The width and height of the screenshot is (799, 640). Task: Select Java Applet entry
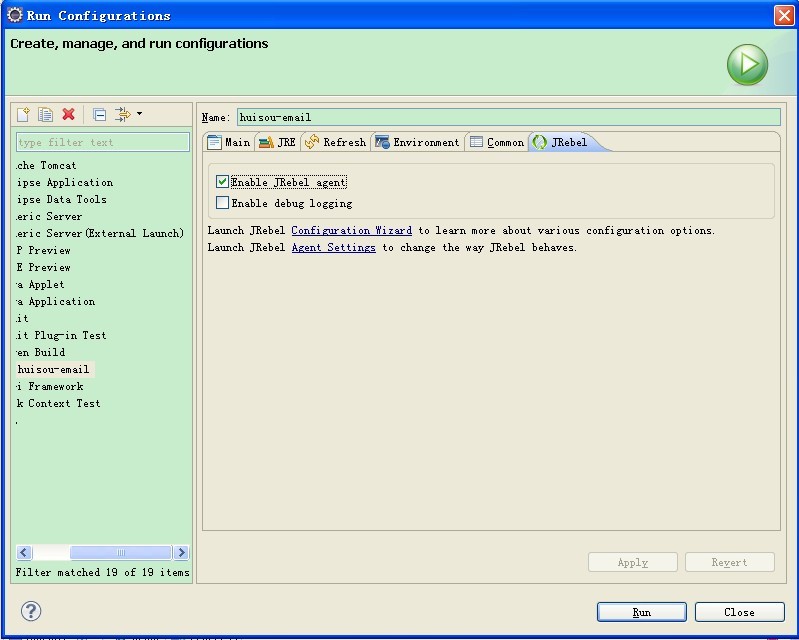pos(40,284)
